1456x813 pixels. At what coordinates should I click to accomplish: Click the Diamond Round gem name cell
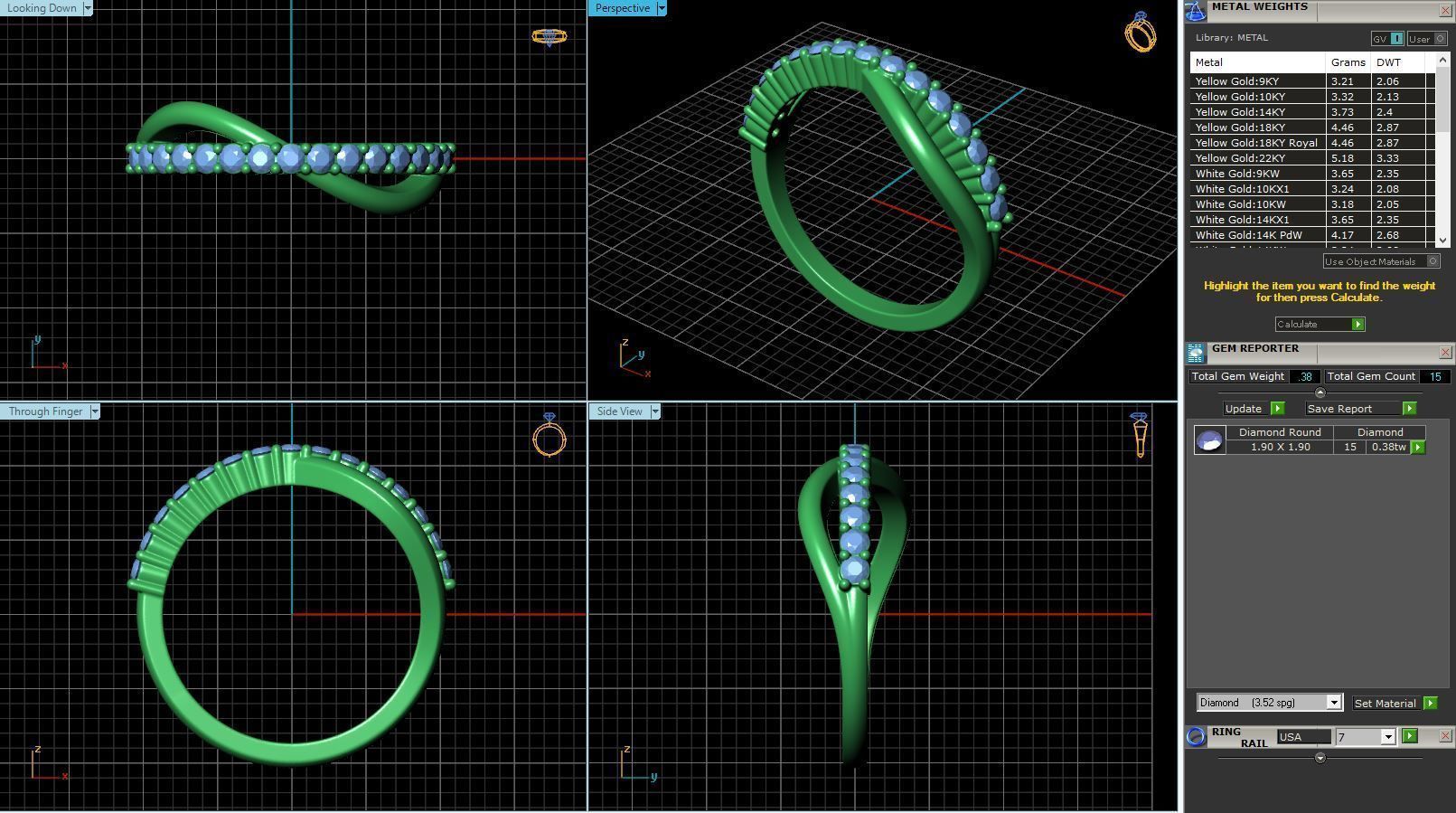pyautogui.click(x=1280, y=432)
